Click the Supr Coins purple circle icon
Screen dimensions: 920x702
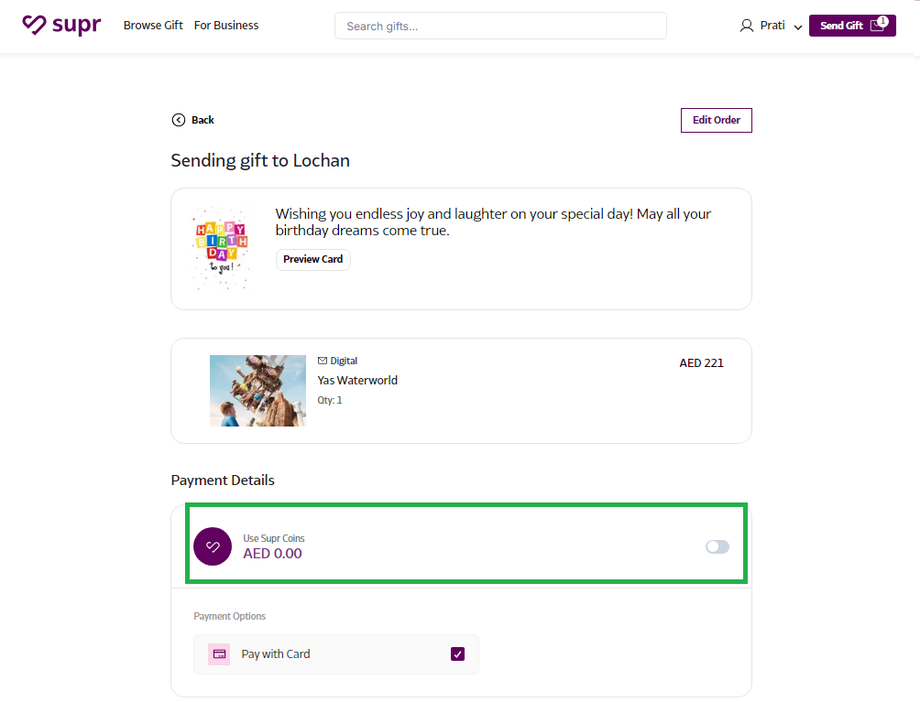(x=212, y=546)
